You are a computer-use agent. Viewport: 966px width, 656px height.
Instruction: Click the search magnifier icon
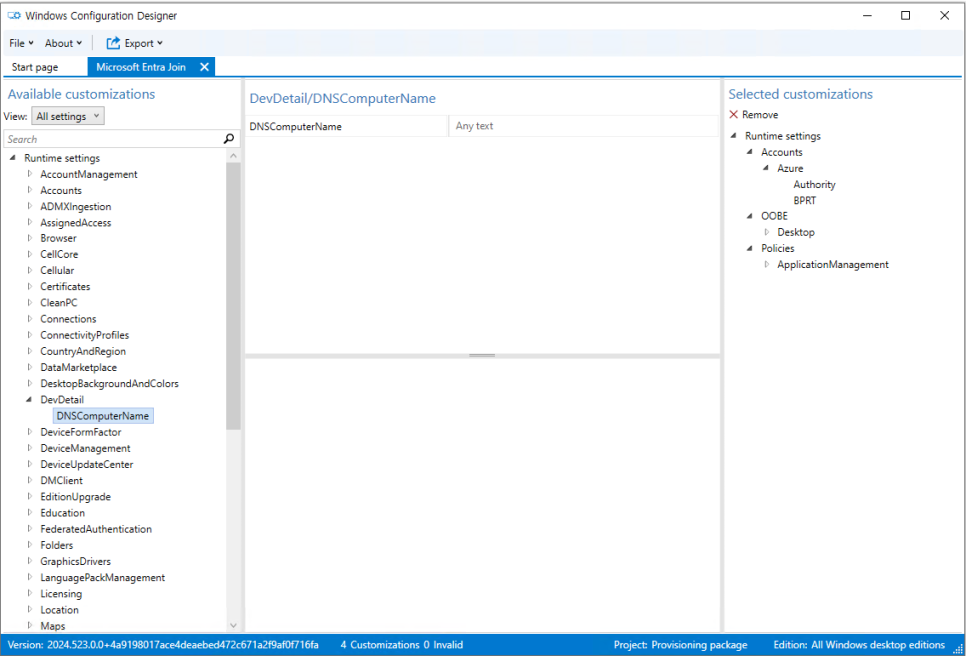(229, 139)
